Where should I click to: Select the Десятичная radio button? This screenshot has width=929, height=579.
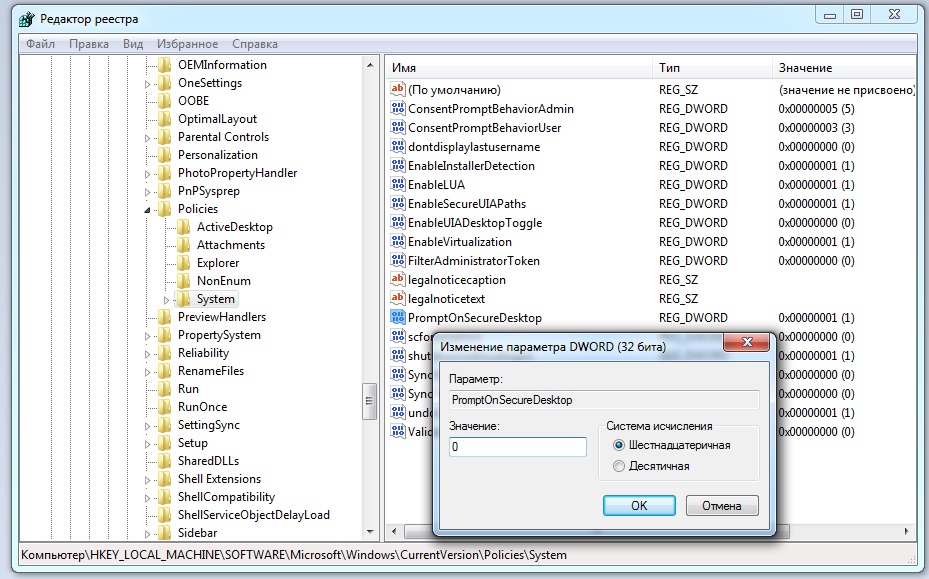(x=619, y=466)
